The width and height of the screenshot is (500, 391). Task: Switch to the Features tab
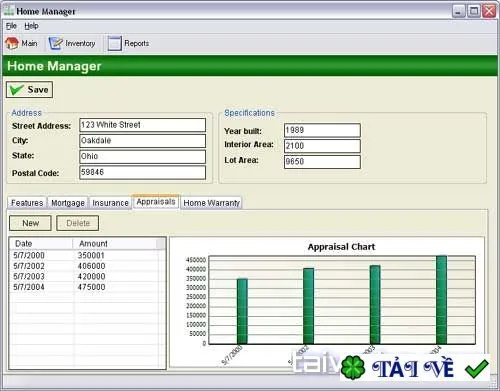tap(27, 203)
